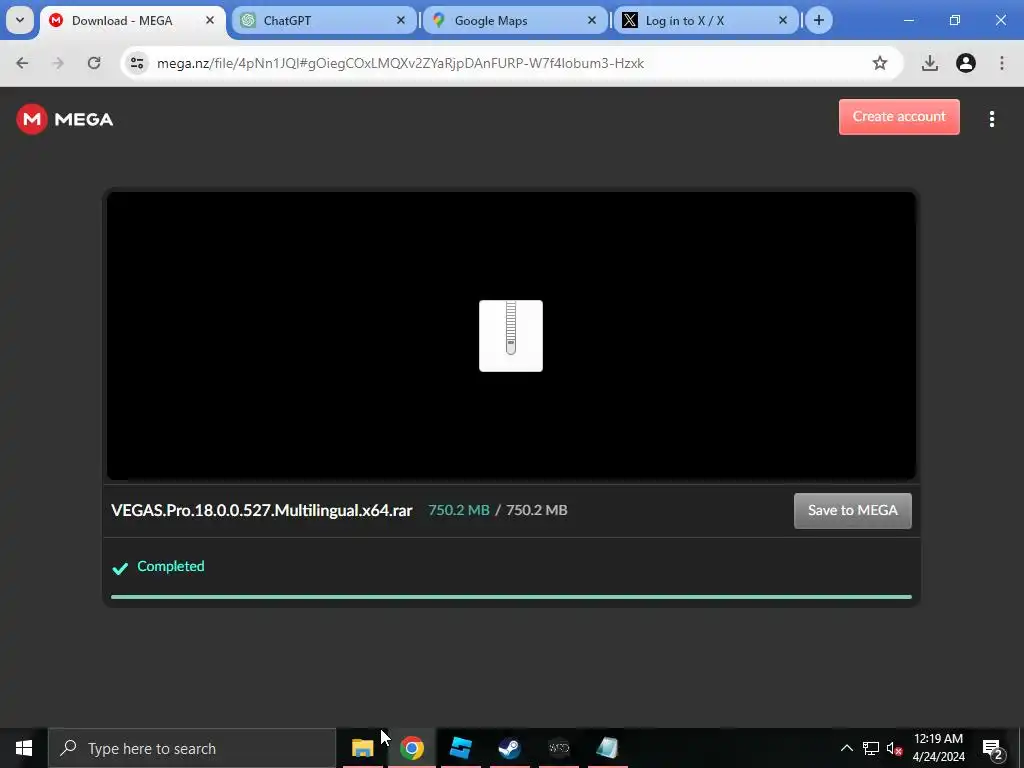Open the muted volume tray icon
The width and height of the screenshot is (1024, 768).
point(895,748)
